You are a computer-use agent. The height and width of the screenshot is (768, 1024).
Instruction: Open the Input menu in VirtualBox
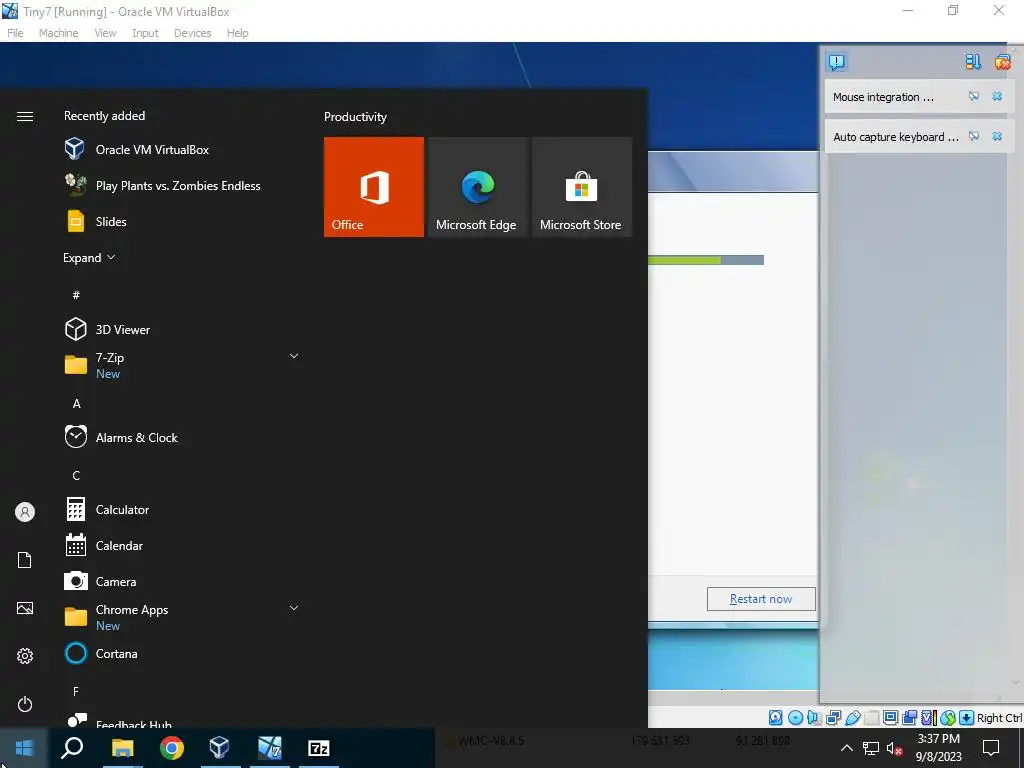coord(145,33)
